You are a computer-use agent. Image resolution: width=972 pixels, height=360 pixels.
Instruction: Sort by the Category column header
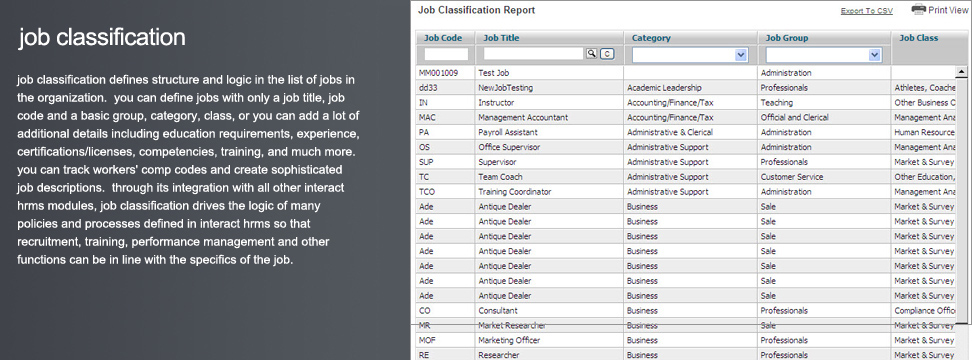pos(651,38)
